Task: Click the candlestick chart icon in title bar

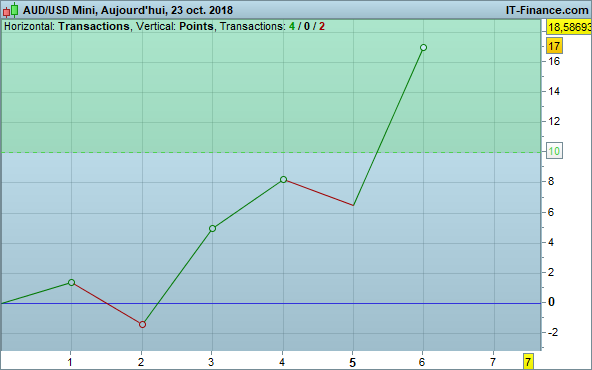Action: [11, 10]
